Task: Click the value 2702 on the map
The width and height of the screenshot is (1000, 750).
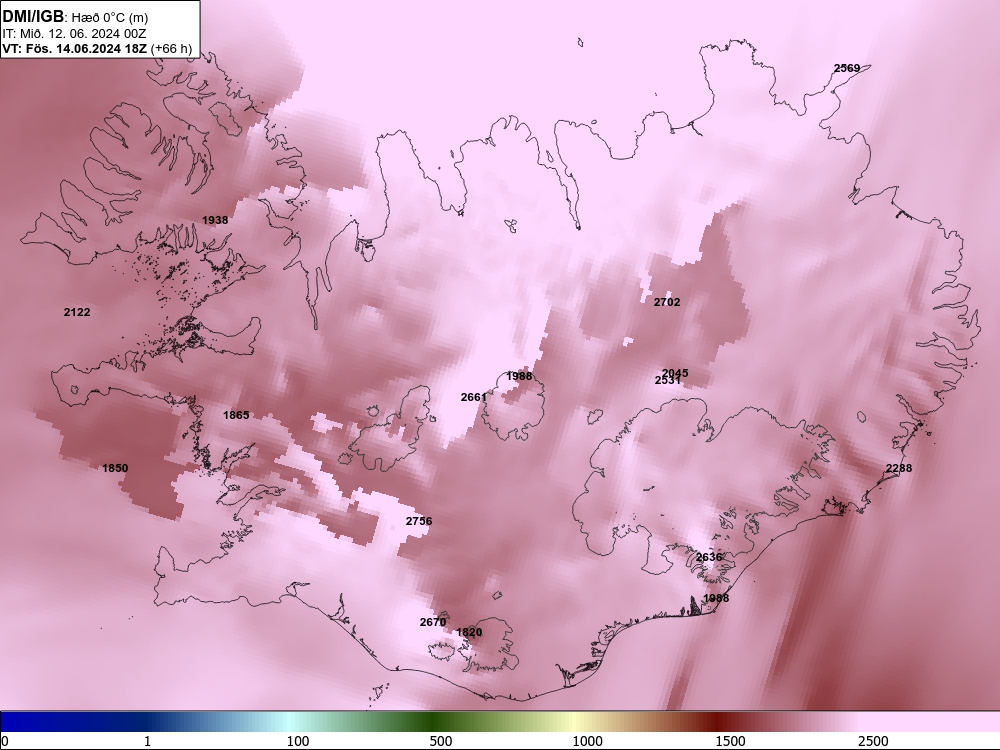Action: coord(667,302)
